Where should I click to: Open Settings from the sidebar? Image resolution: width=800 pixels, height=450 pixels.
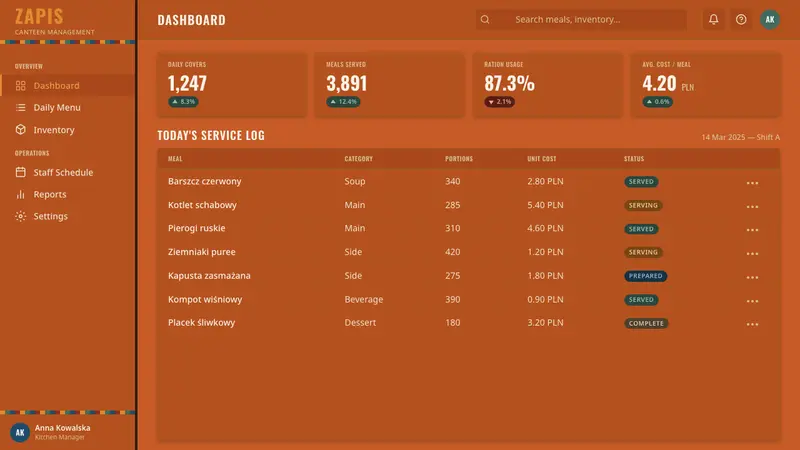[x=67, y=216]
